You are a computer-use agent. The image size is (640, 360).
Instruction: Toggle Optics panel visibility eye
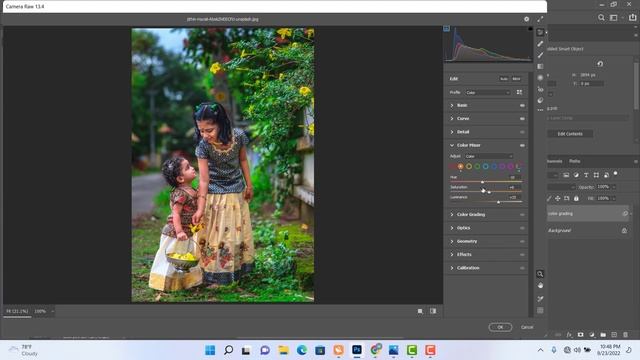522,228
